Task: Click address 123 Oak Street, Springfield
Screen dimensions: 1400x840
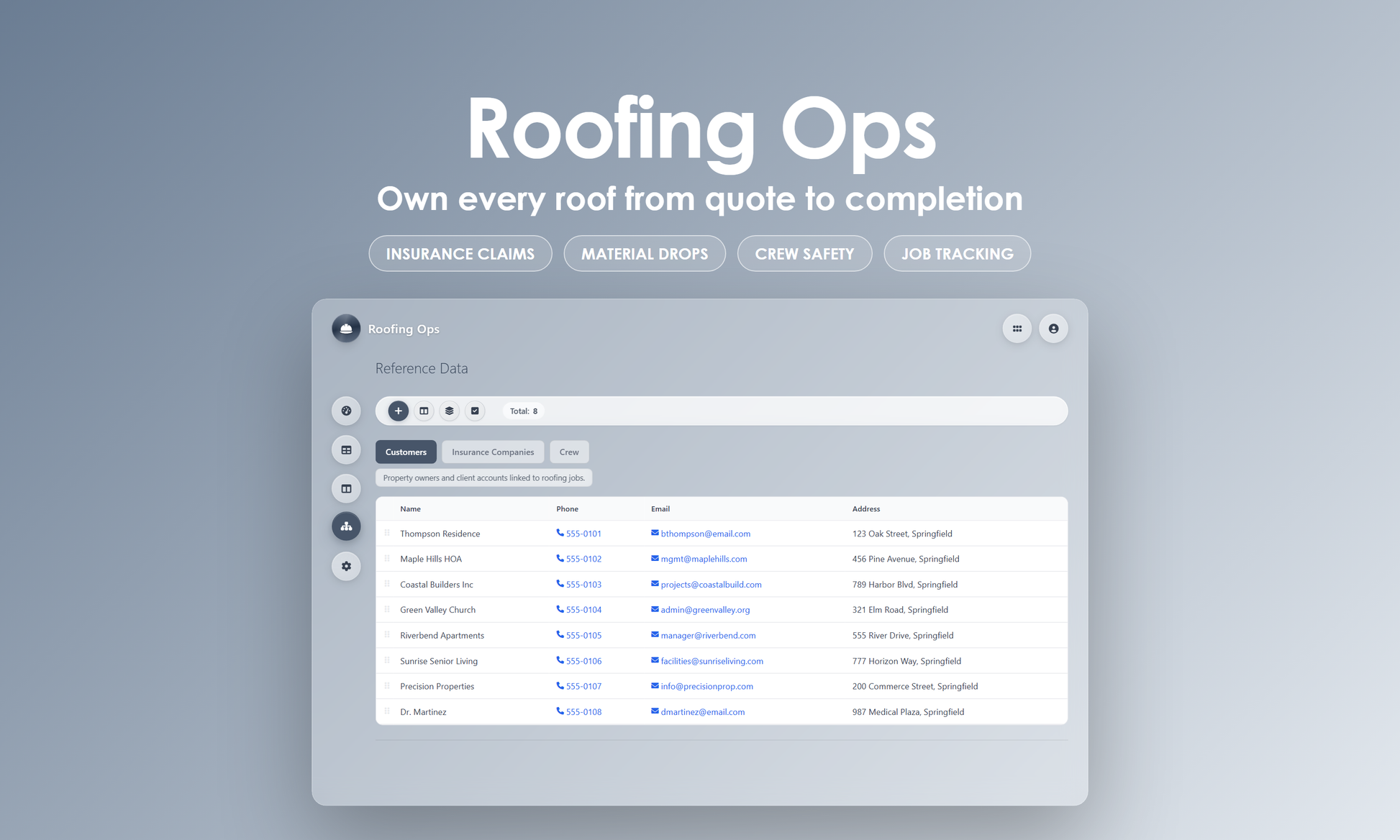Action: point(902,534)
